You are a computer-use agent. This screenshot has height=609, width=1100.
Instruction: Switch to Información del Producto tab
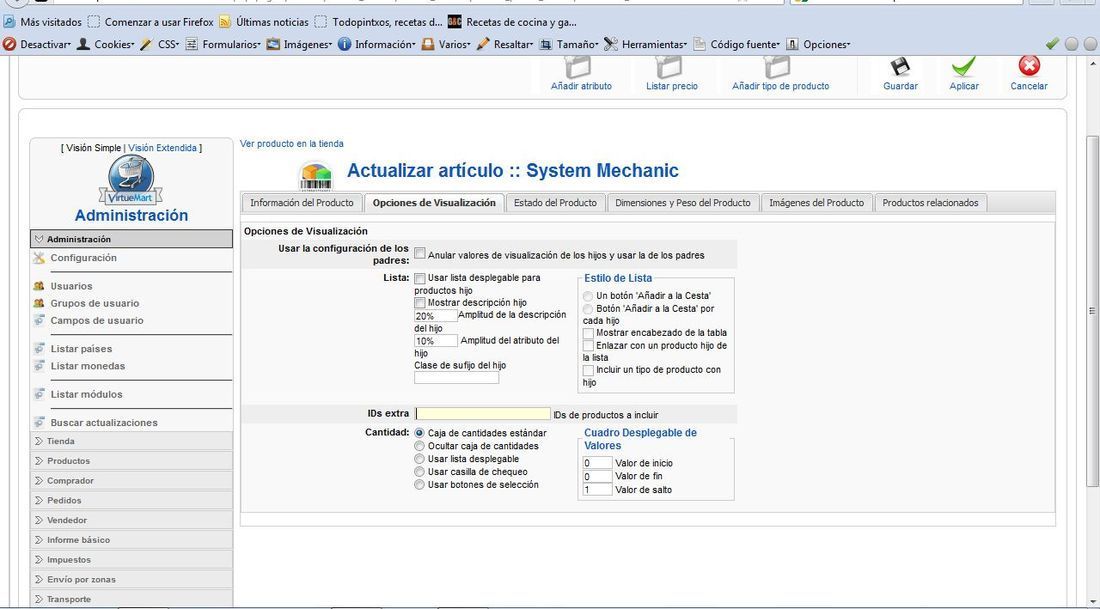point(302,203)
